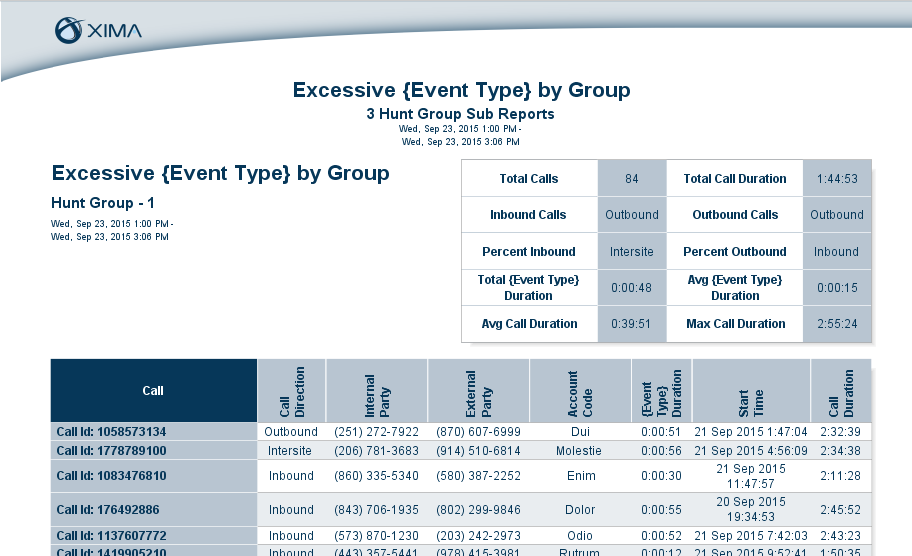Screen dimensions: 912x556
Task: Click internal party (843) 706-1935
Action: [376, 509]
